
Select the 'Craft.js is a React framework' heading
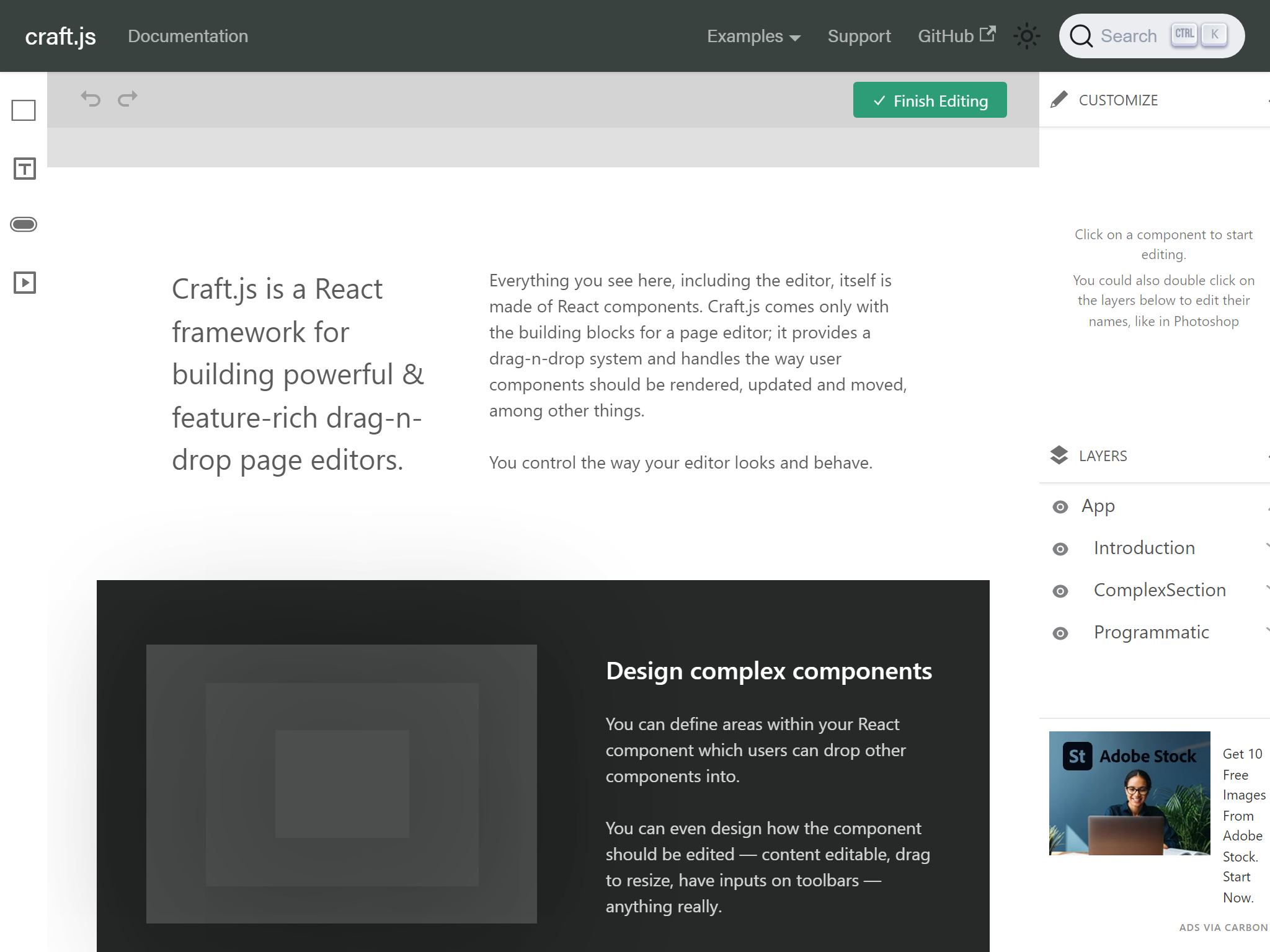tap(298, 374)
